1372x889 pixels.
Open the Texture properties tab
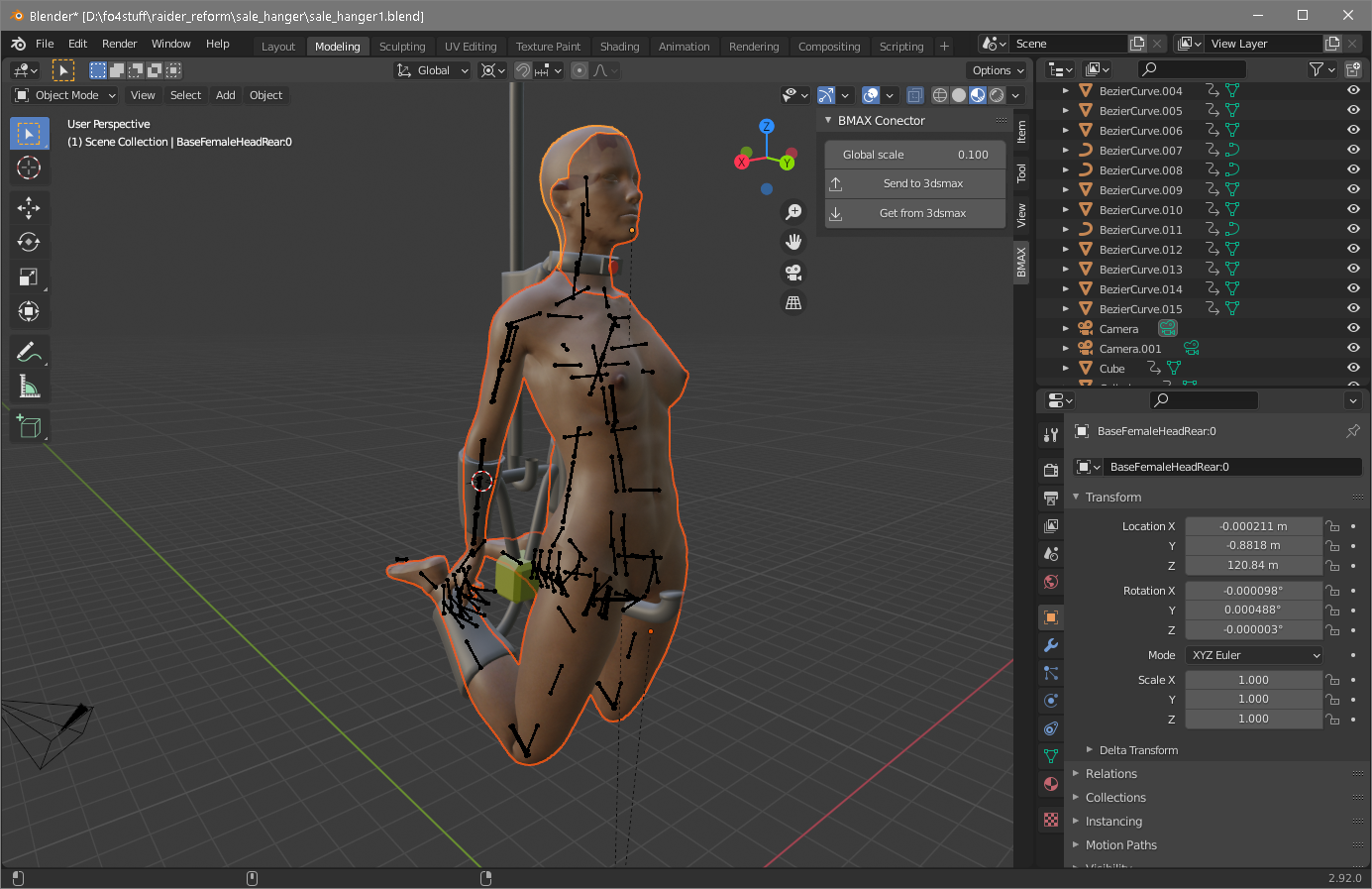(x=1051, y=820)
